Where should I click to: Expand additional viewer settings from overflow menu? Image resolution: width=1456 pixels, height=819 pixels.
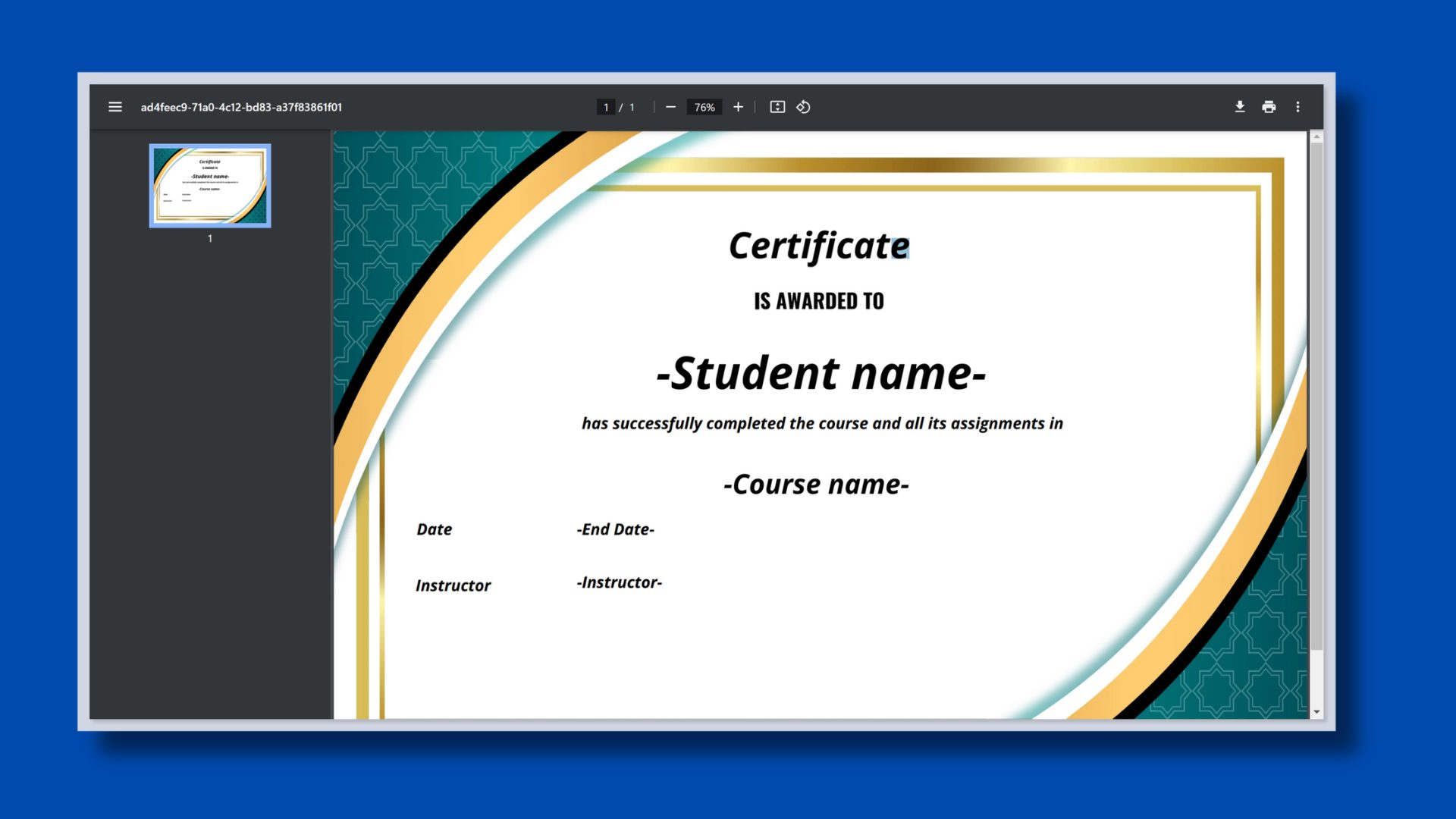pos(1298,107)
